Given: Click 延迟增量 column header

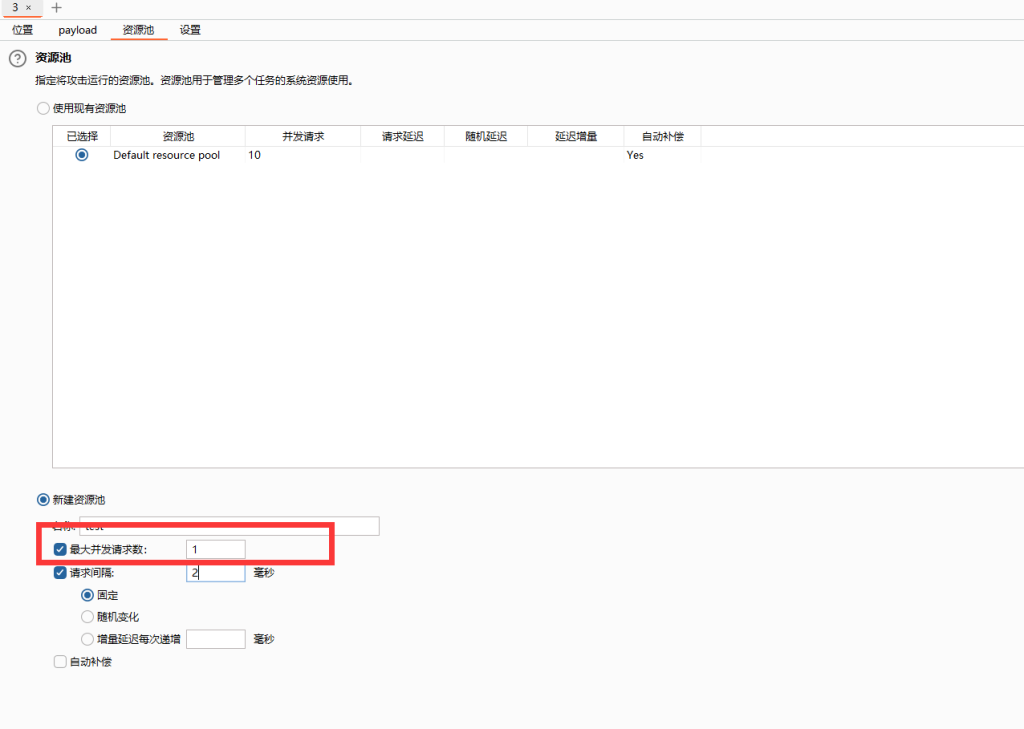Looking at the screenshot, I should pos(576,137).
